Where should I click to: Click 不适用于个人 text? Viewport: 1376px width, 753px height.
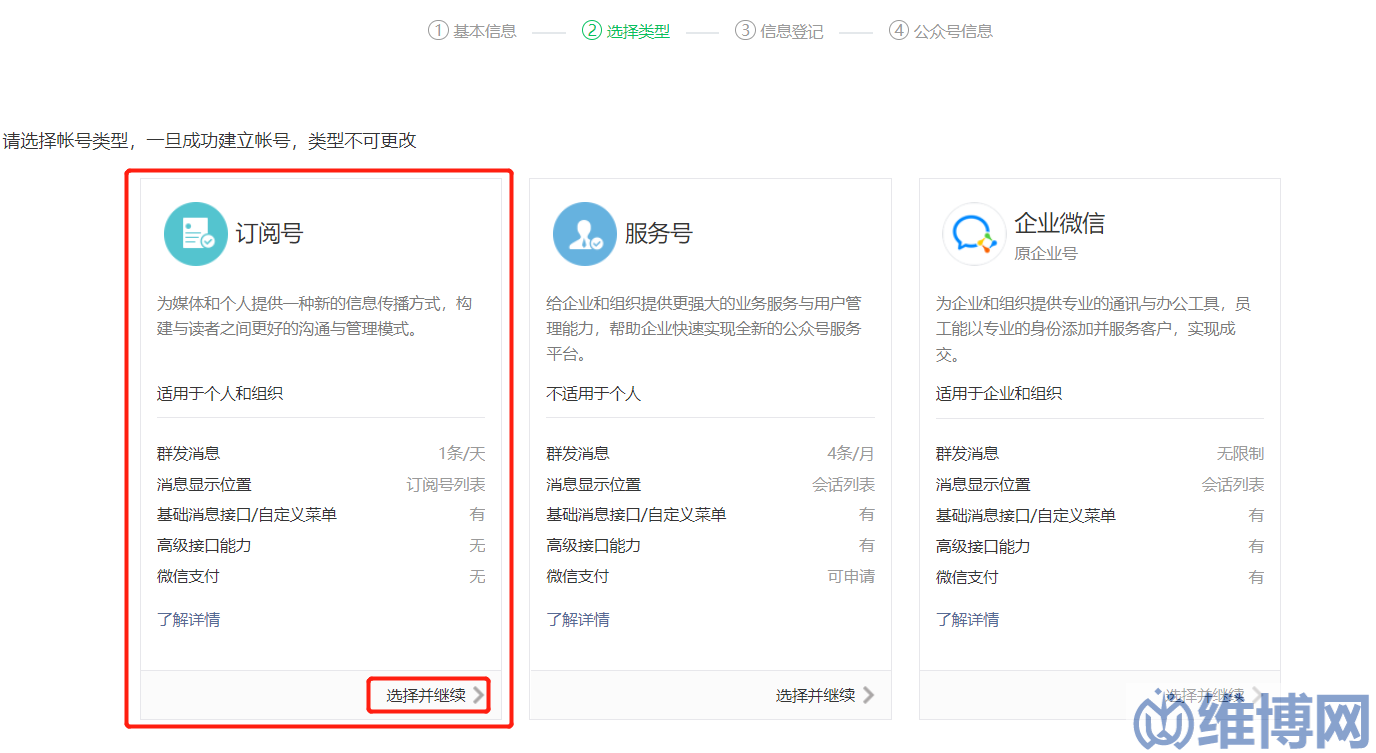(x=593, y=394)
